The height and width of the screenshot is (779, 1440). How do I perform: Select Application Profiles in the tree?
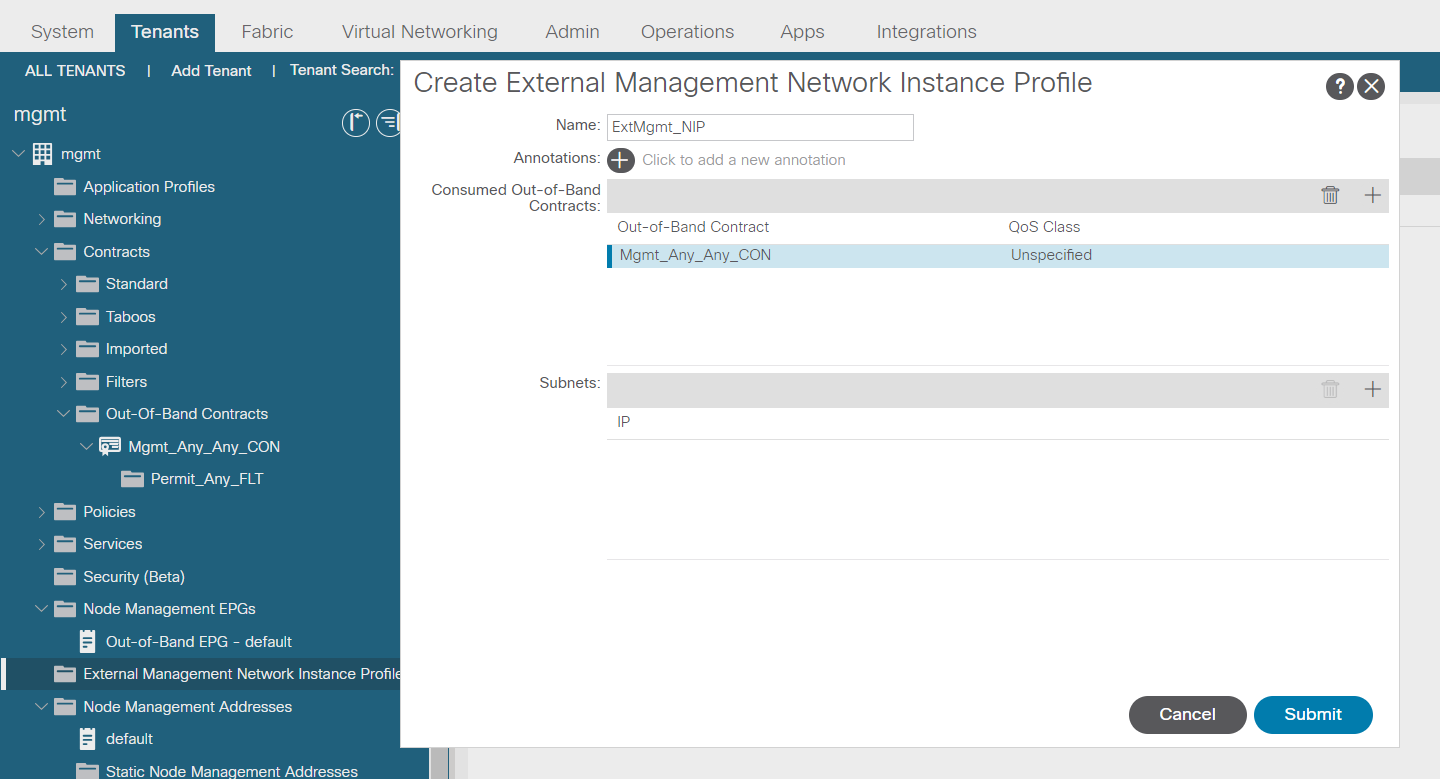[x=149, y=187]
